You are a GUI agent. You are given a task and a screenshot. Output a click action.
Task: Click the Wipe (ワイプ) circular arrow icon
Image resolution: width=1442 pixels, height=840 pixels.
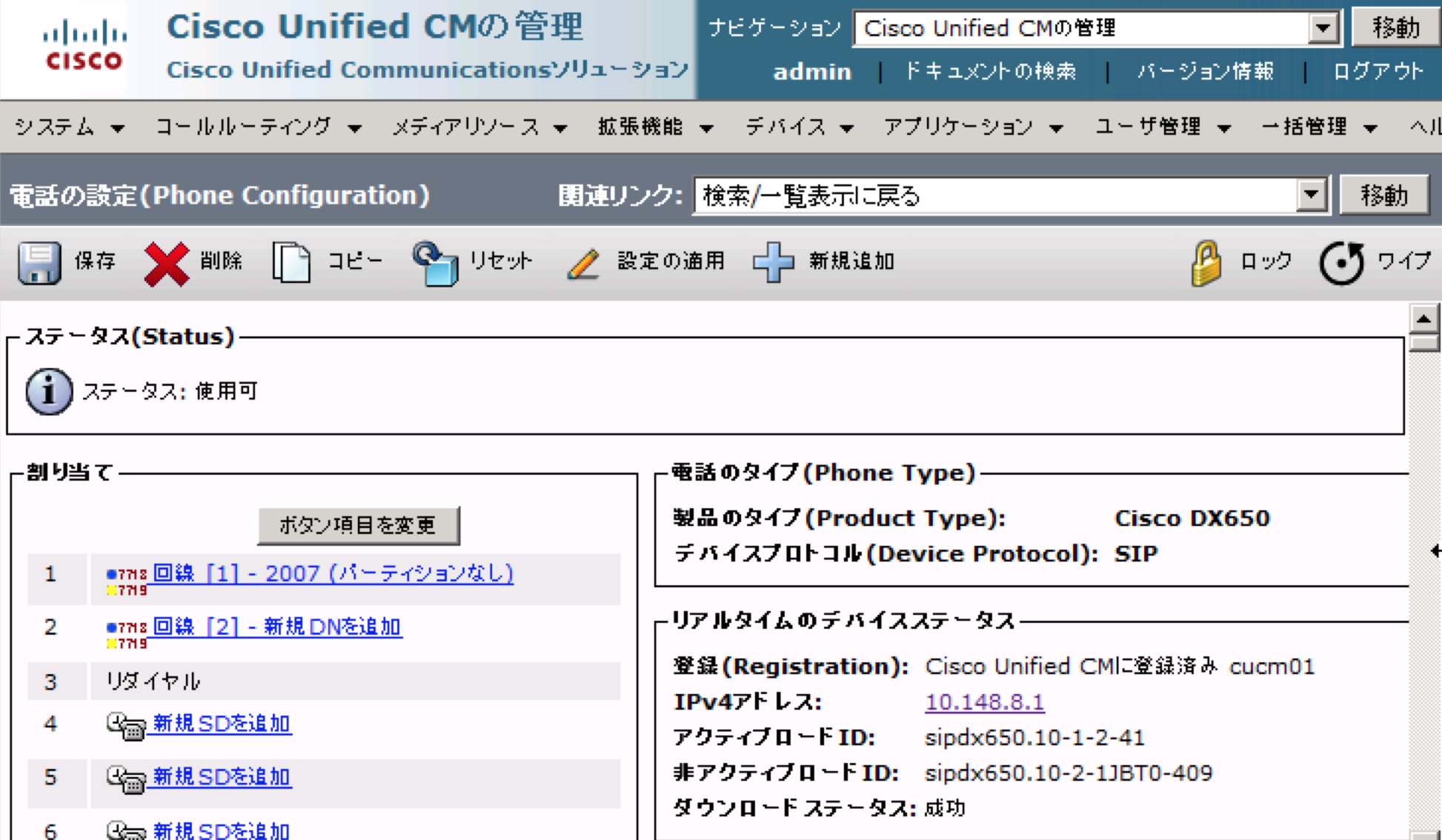click(1341, 263)
